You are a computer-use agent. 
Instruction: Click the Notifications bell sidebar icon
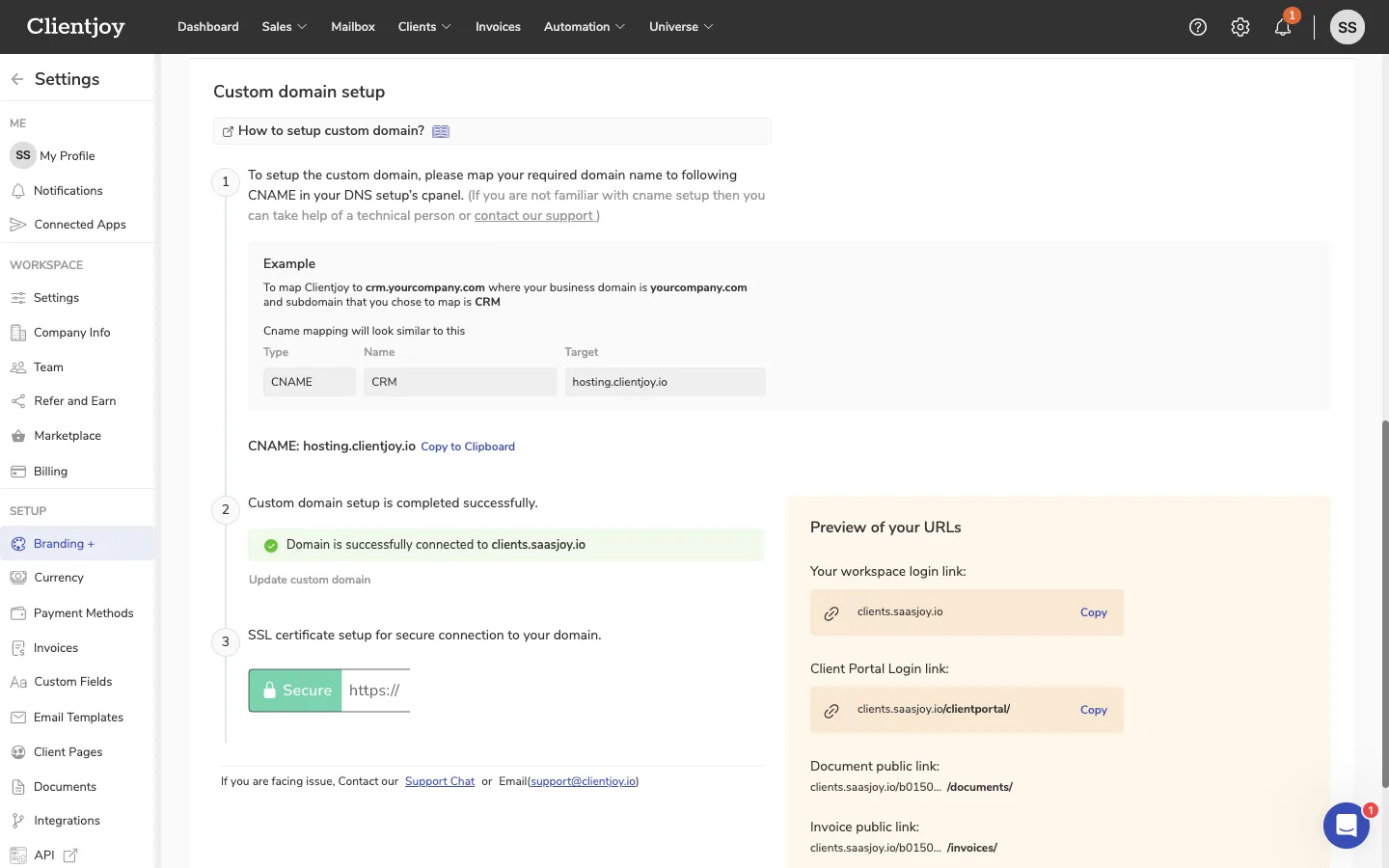(18, 191)
